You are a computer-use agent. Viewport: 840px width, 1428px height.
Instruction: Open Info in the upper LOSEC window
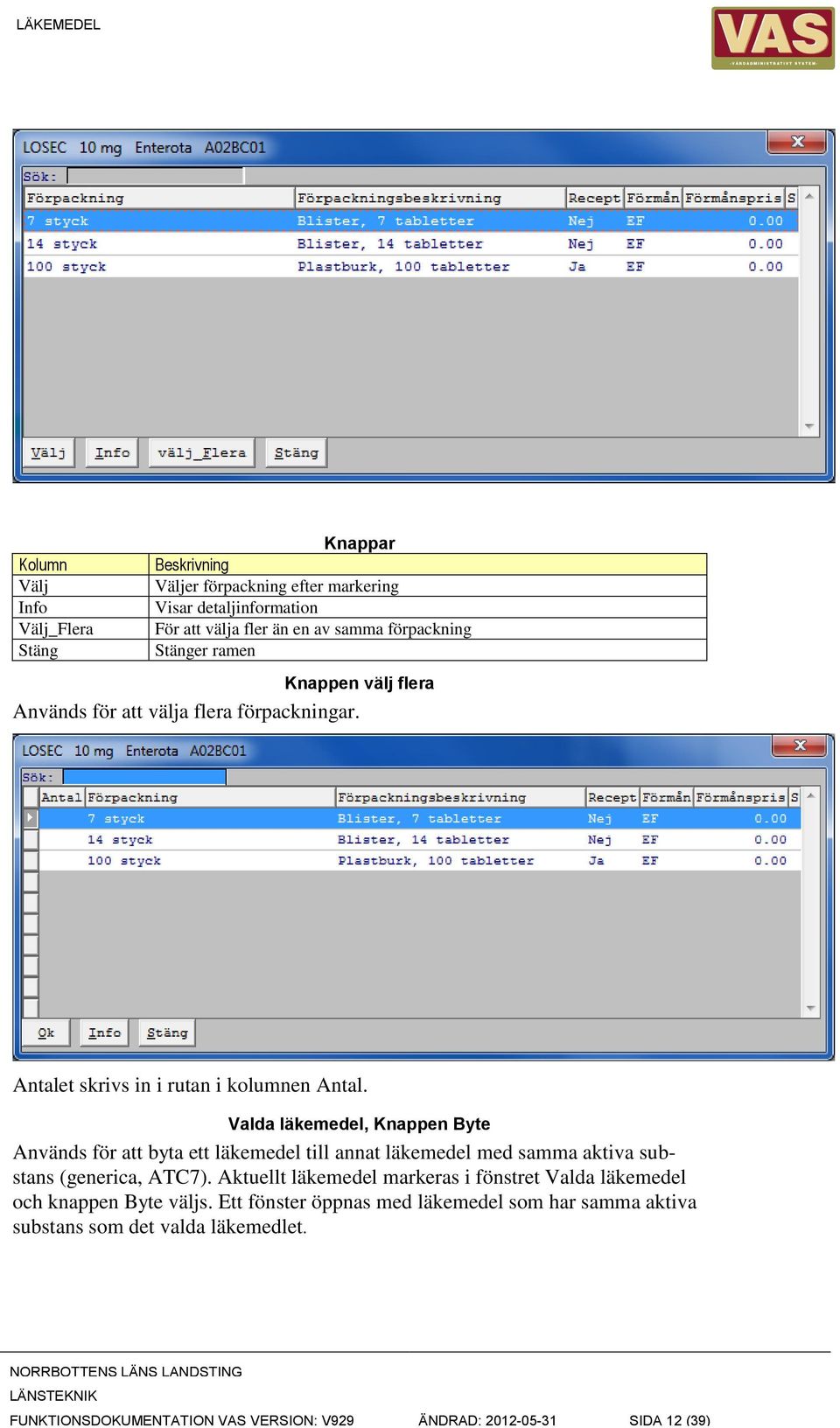coord(112,452)
